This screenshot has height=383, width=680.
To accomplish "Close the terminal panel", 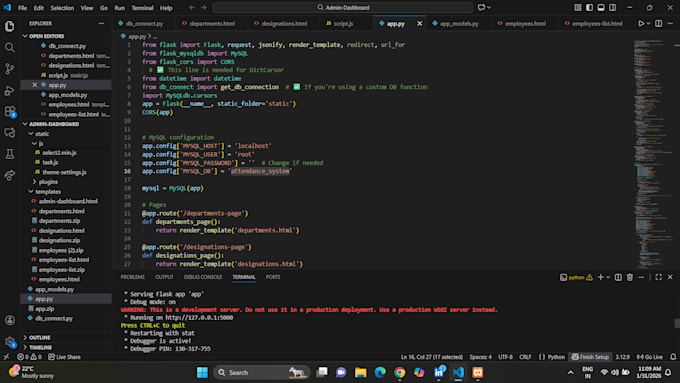I will 670,277.
